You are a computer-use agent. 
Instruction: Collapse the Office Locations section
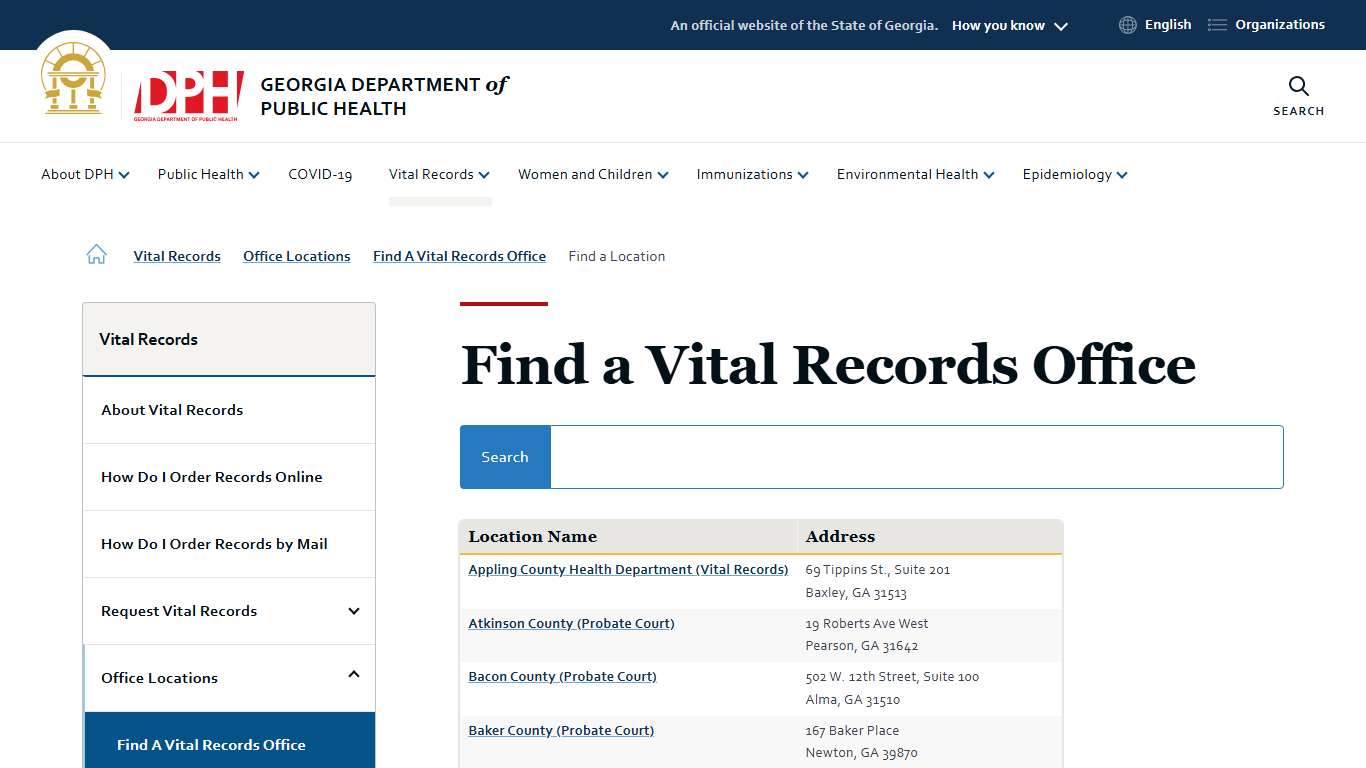[x=353, y=675]
